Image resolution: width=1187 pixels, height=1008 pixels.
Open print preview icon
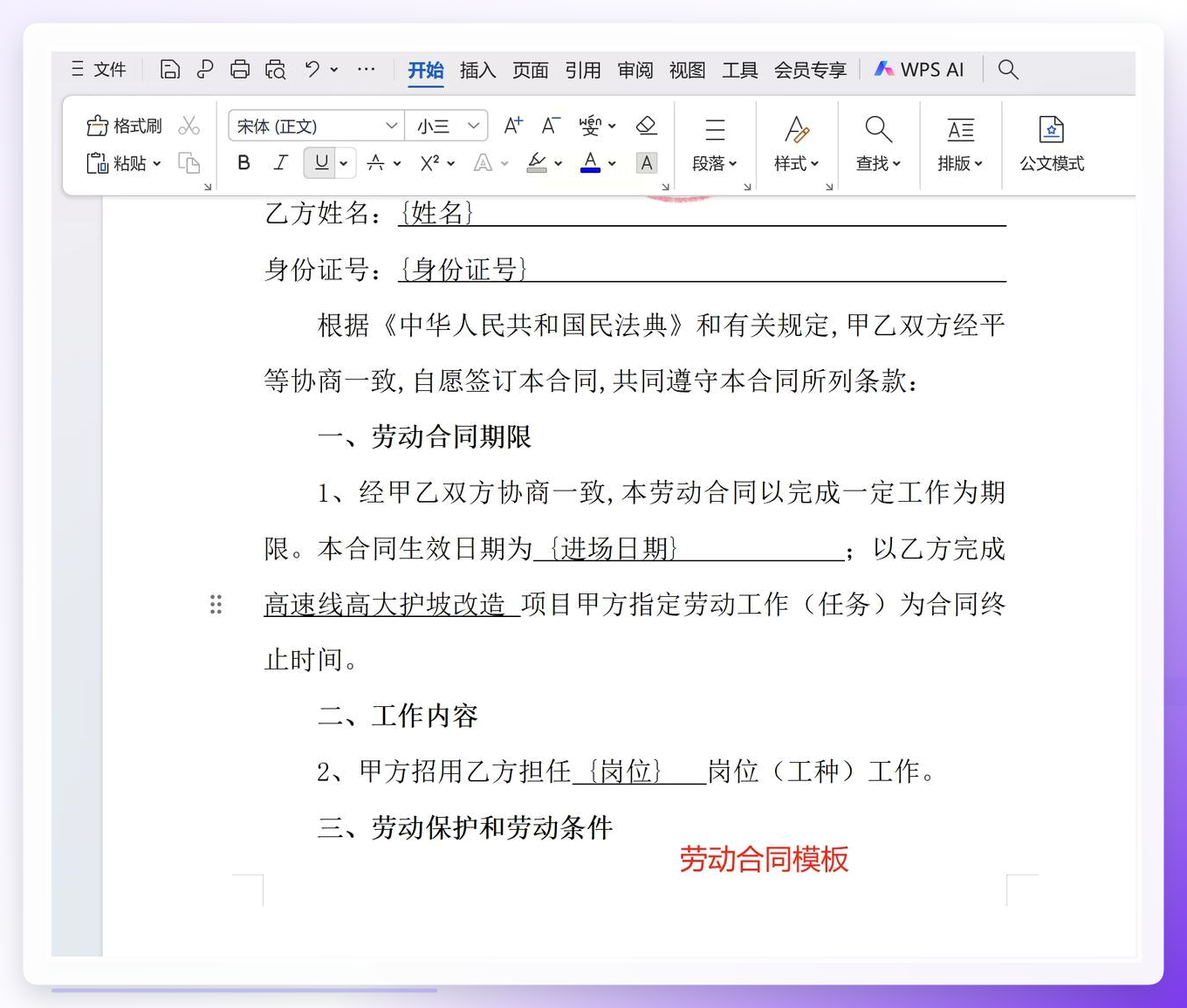click(x=276, y=70)
